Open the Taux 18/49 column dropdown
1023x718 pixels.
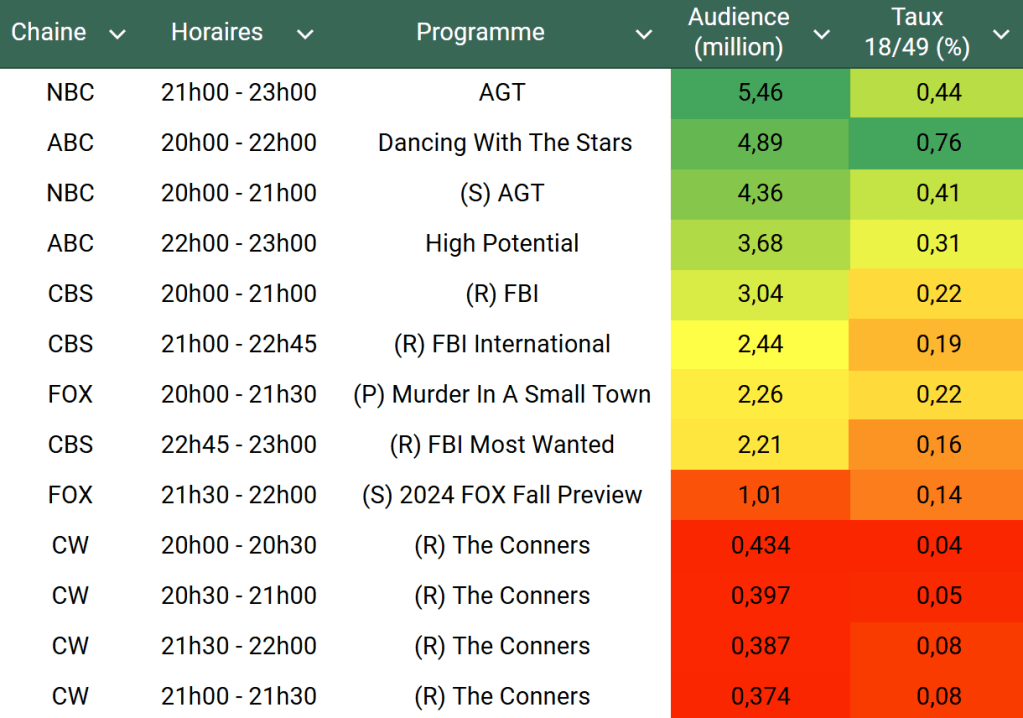pyautogui.click(x=1000, y=34)
